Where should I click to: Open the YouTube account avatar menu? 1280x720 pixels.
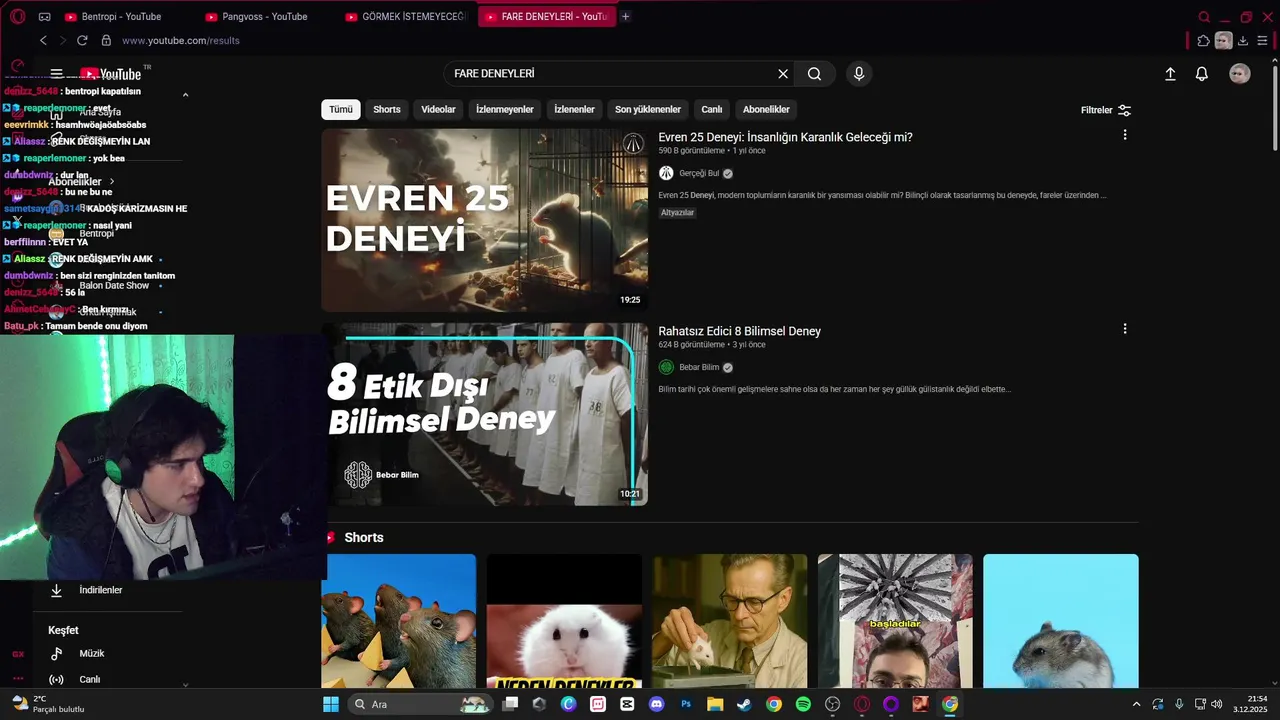(x=1240, y=74)
